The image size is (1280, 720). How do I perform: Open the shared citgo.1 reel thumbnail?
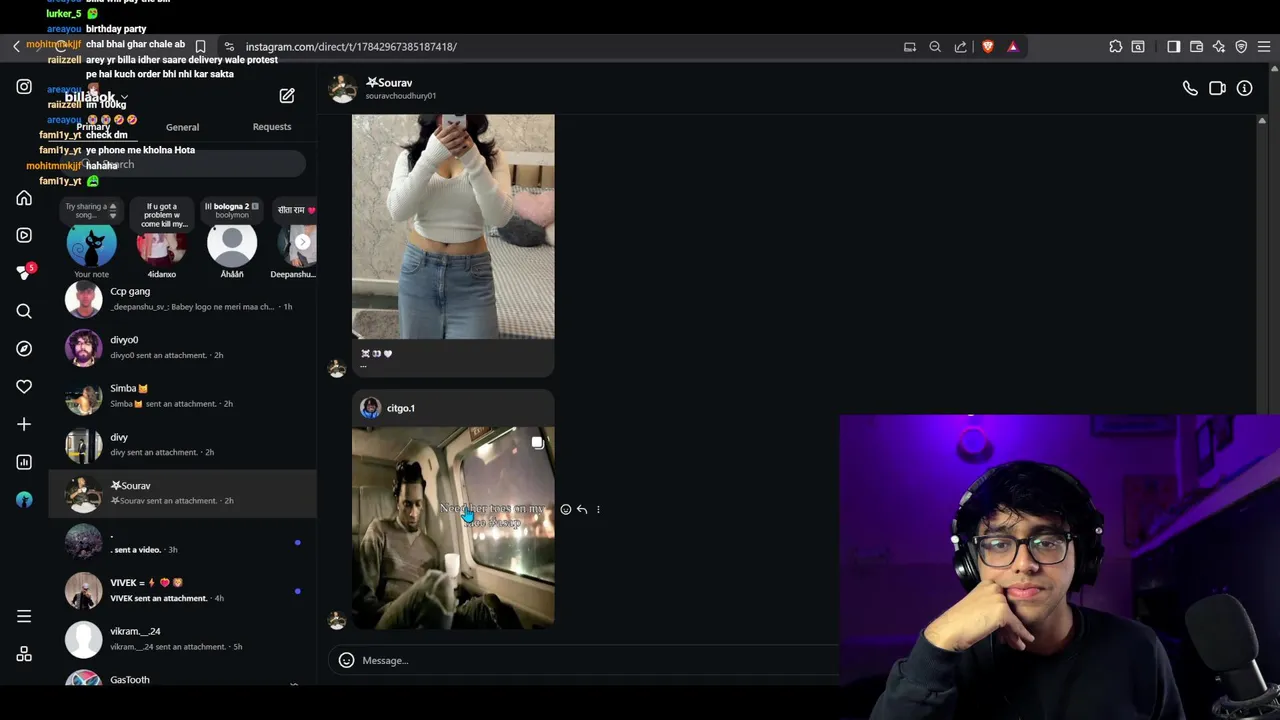point(453,528)
